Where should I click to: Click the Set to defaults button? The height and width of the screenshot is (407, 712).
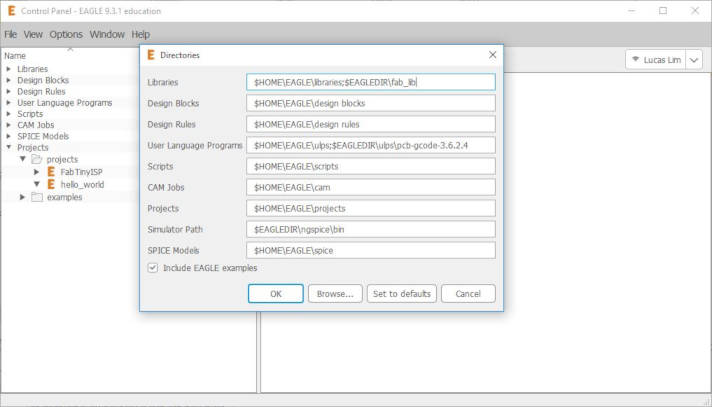[x=402, y=294]
